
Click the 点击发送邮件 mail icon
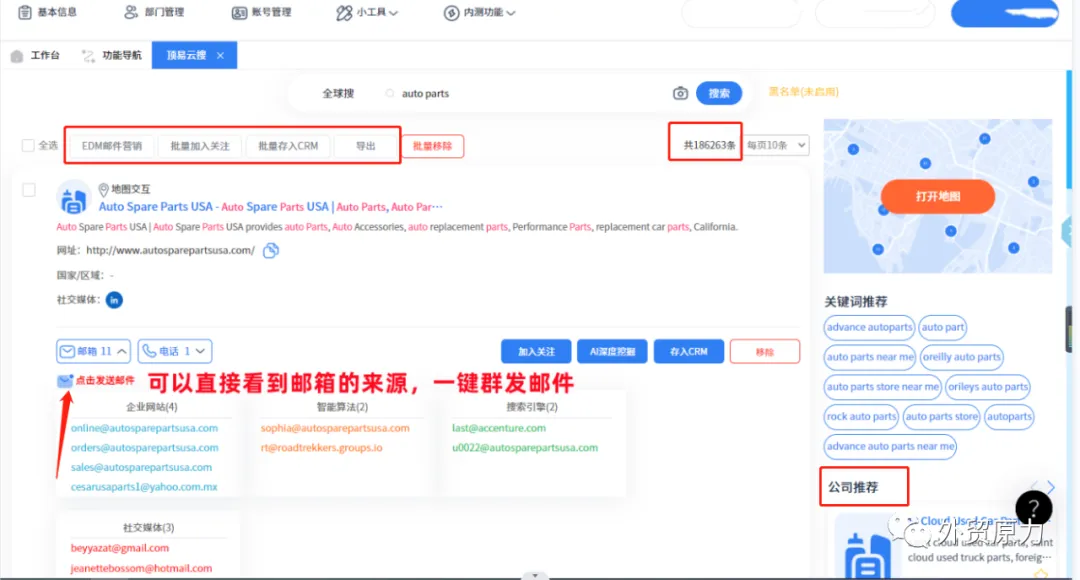[65, 380]
